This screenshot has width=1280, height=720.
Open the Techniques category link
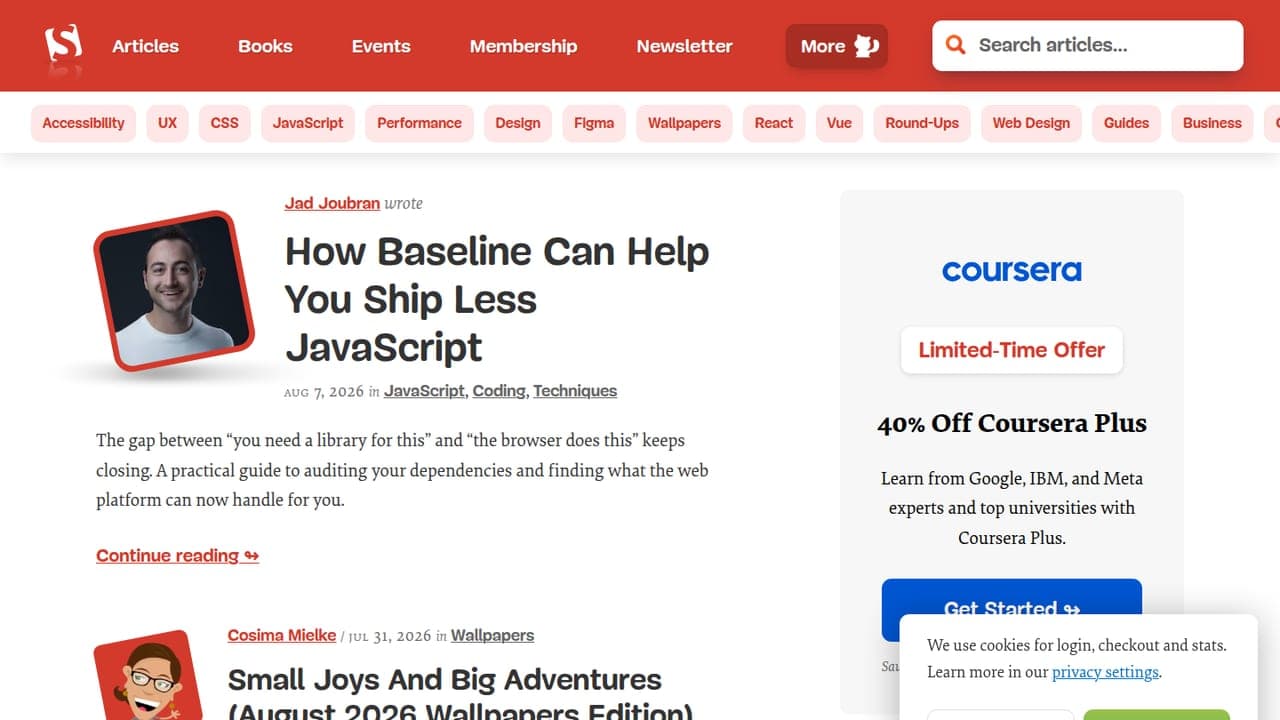(x=575, y=391)
